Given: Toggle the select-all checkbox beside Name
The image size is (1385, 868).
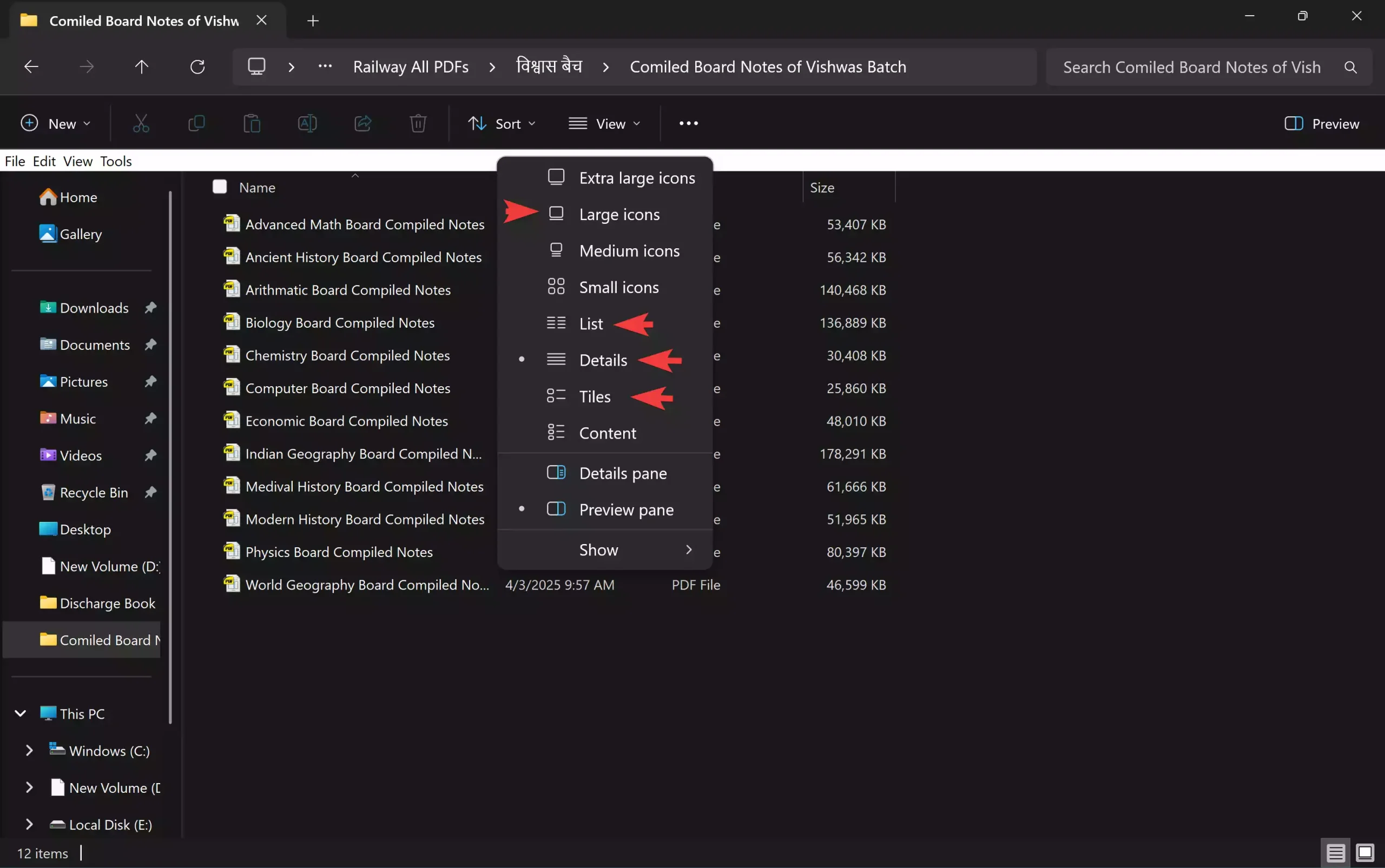Looking at the screenshot, I should 220,186.
